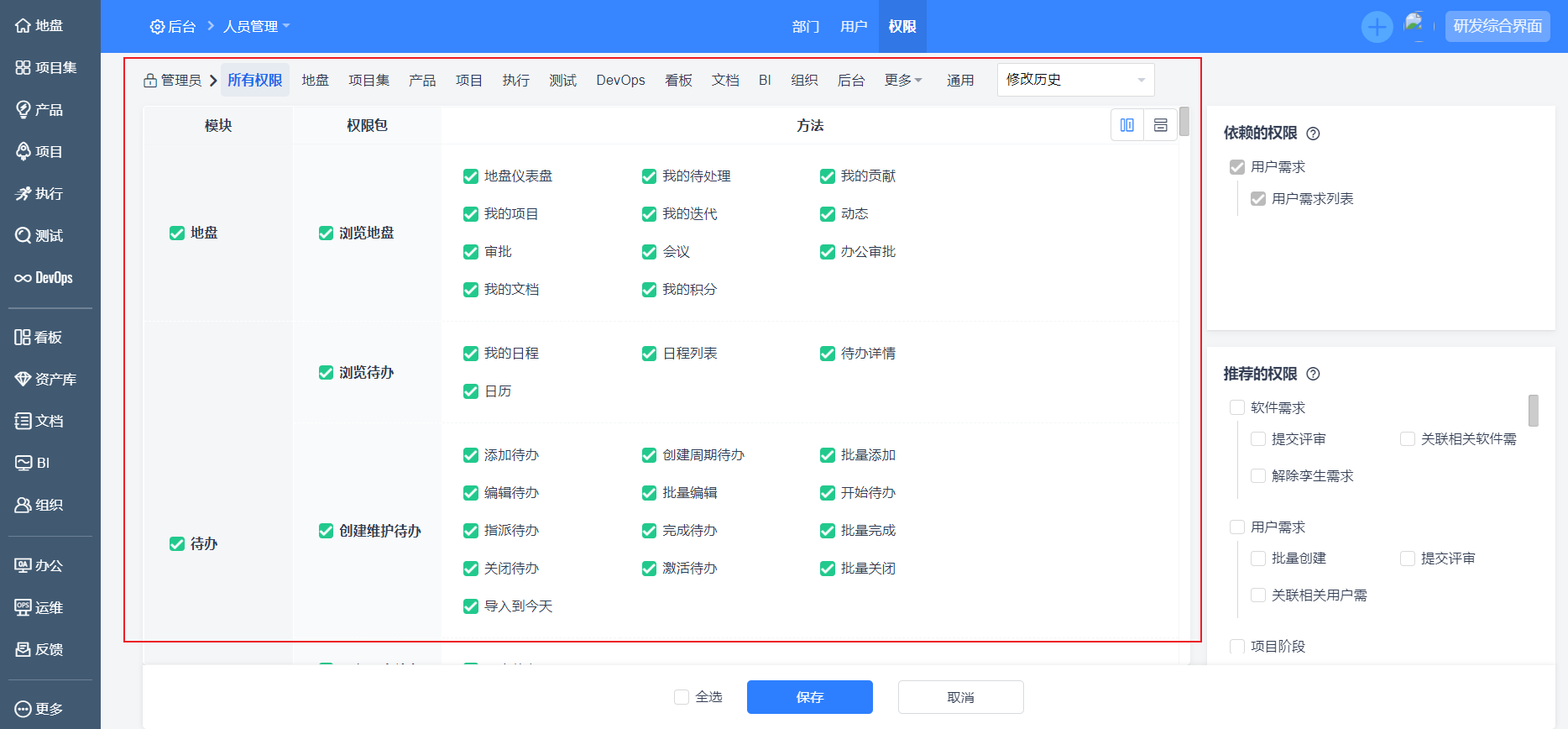
Task: Open the 地盘 dashboard sidebar icon
Action: coord(24,26)
